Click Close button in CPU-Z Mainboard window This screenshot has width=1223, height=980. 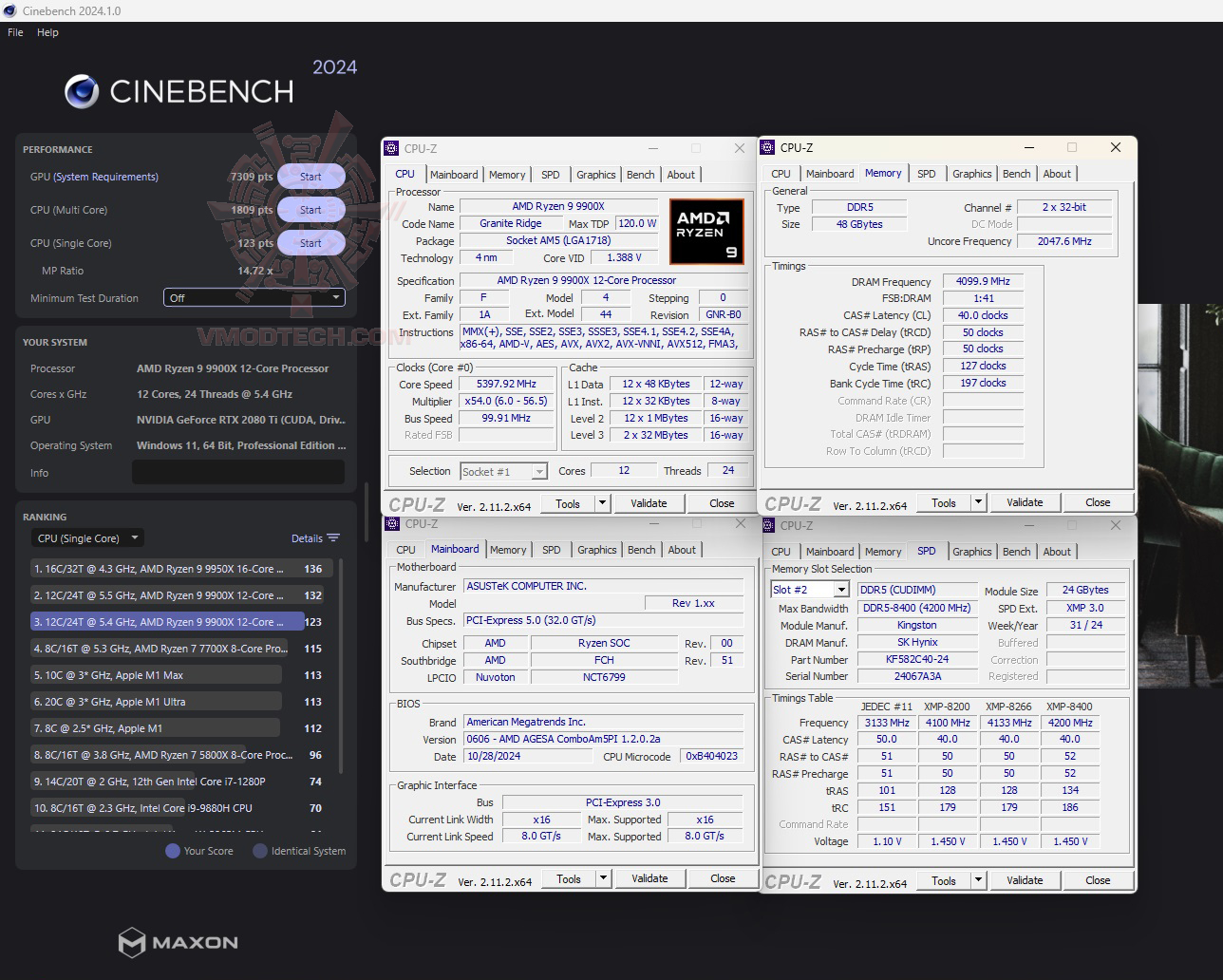723,878
